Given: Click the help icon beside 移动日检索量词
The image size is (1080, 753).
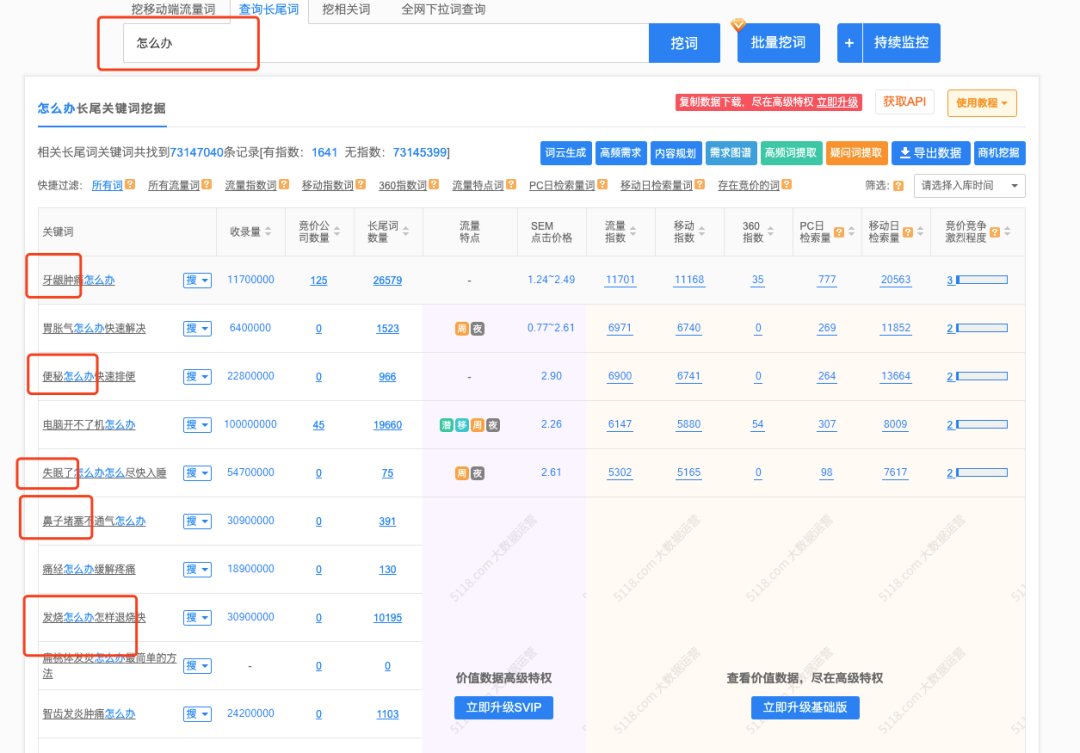Looking at the screenshot, I should click(x=700, y=185).
